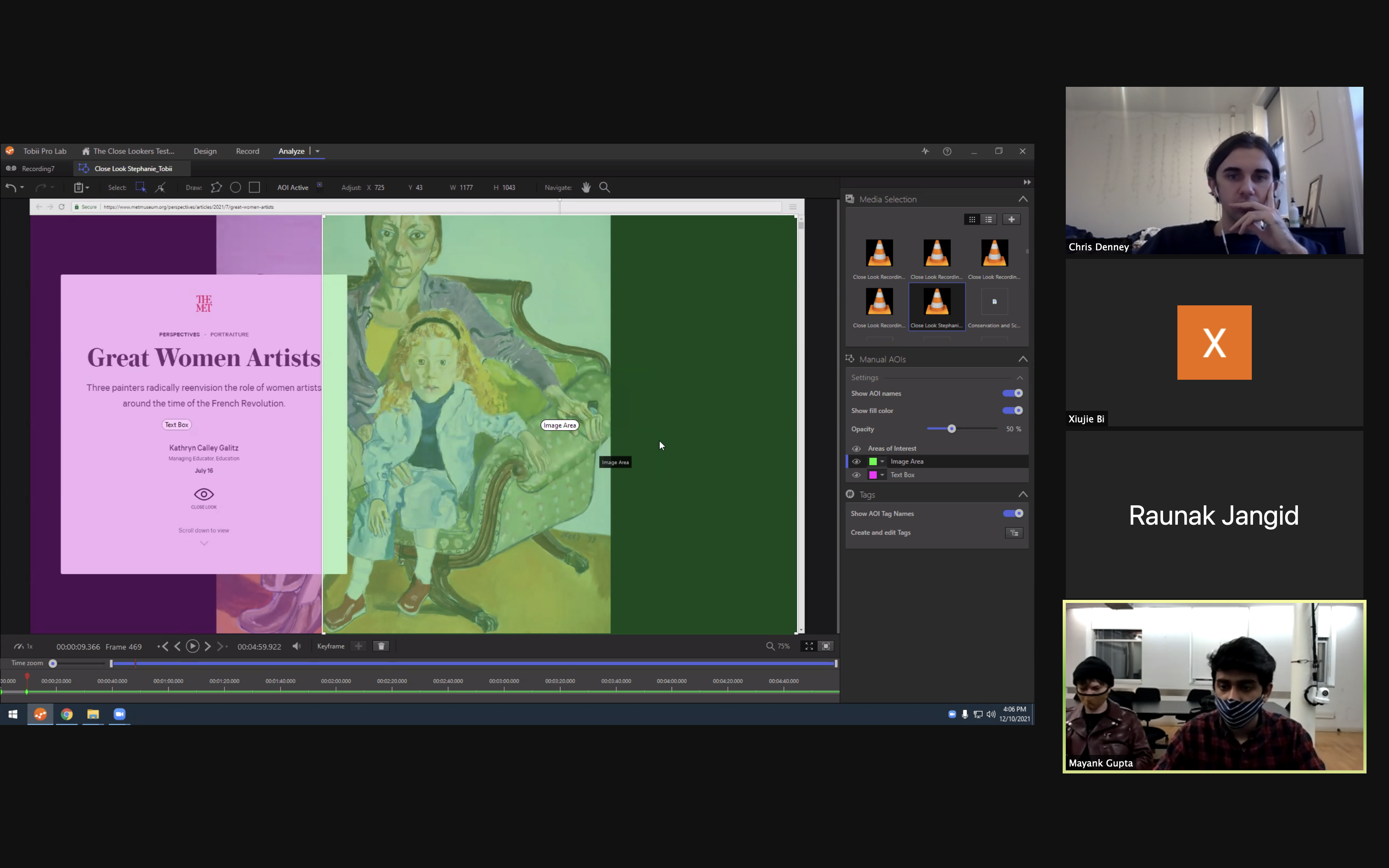Click the X adjust value field
This screenshot has width=1389, height=868.
(x=379, y=188)
